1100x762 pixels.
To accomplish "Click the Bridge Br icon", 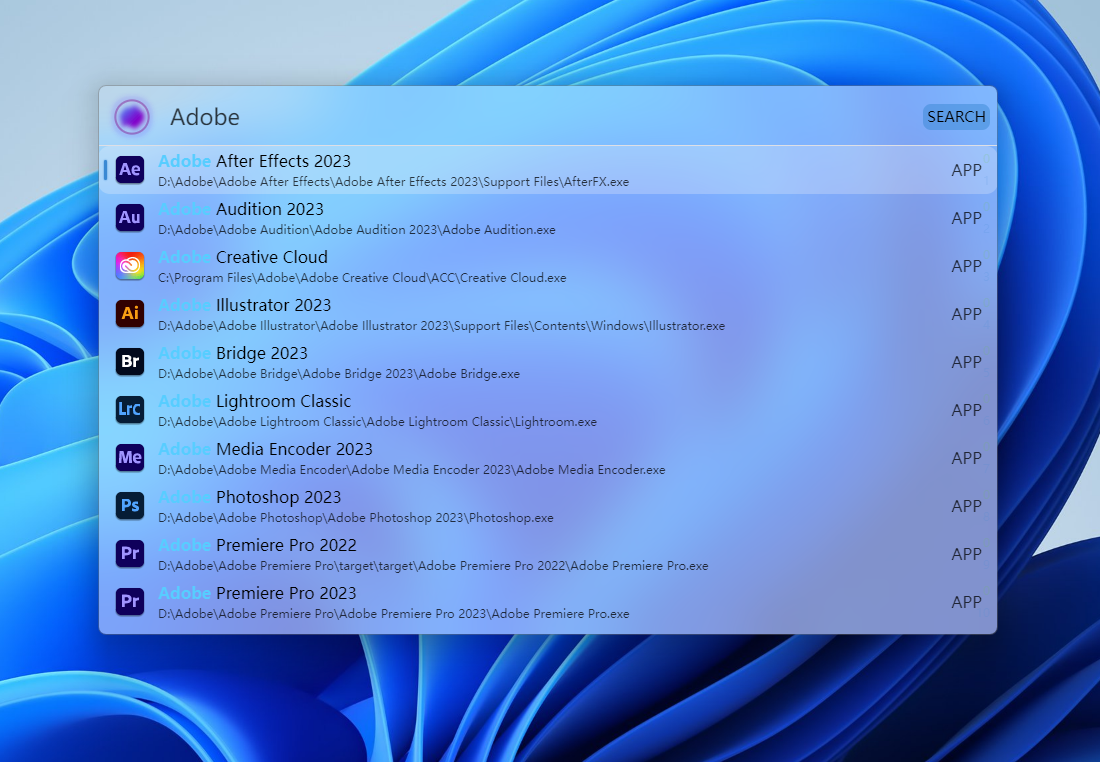I will [130, 361].
